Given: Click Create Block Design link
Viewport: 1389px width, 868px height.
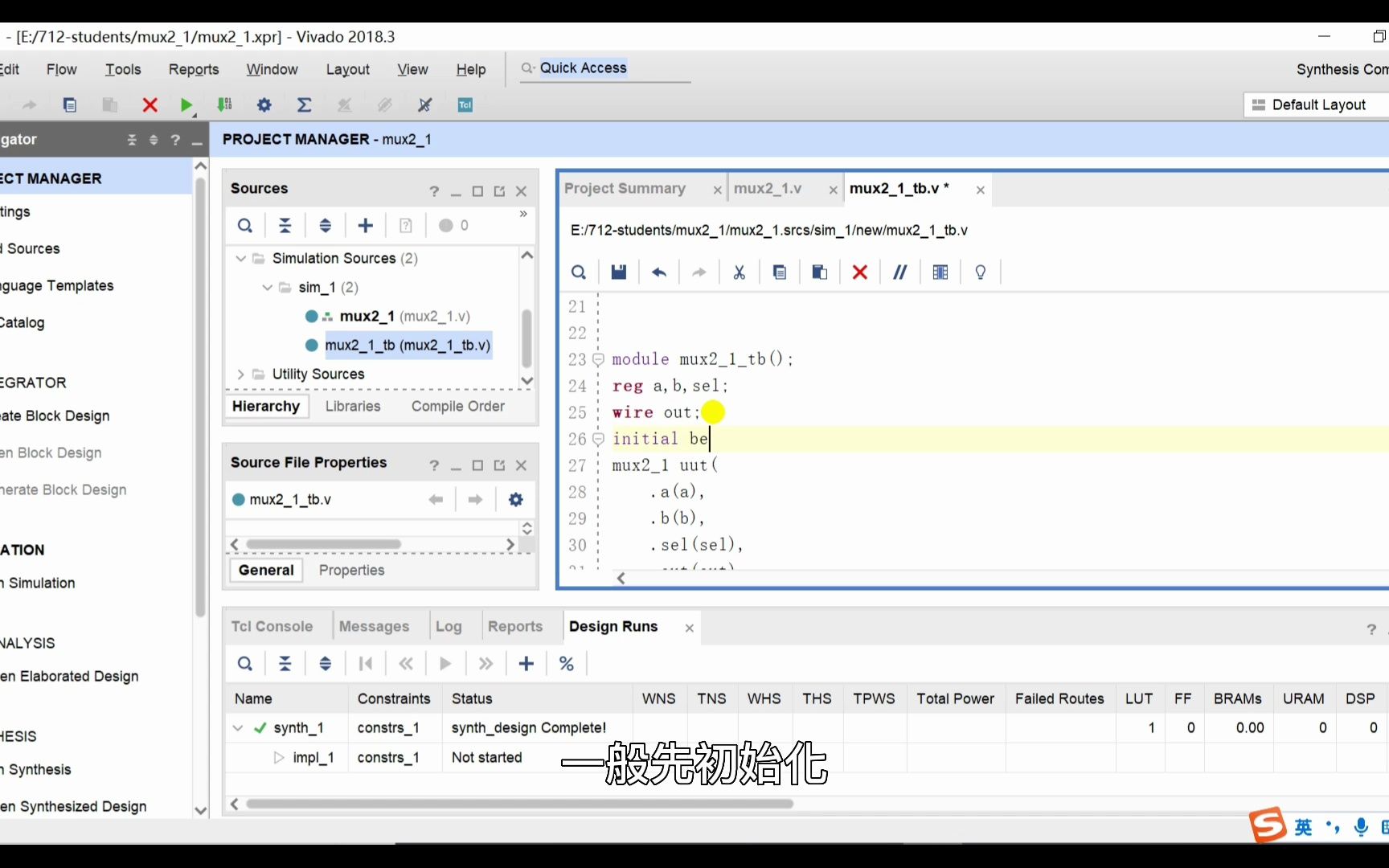Looking at the screenshot, I should 55,416.
